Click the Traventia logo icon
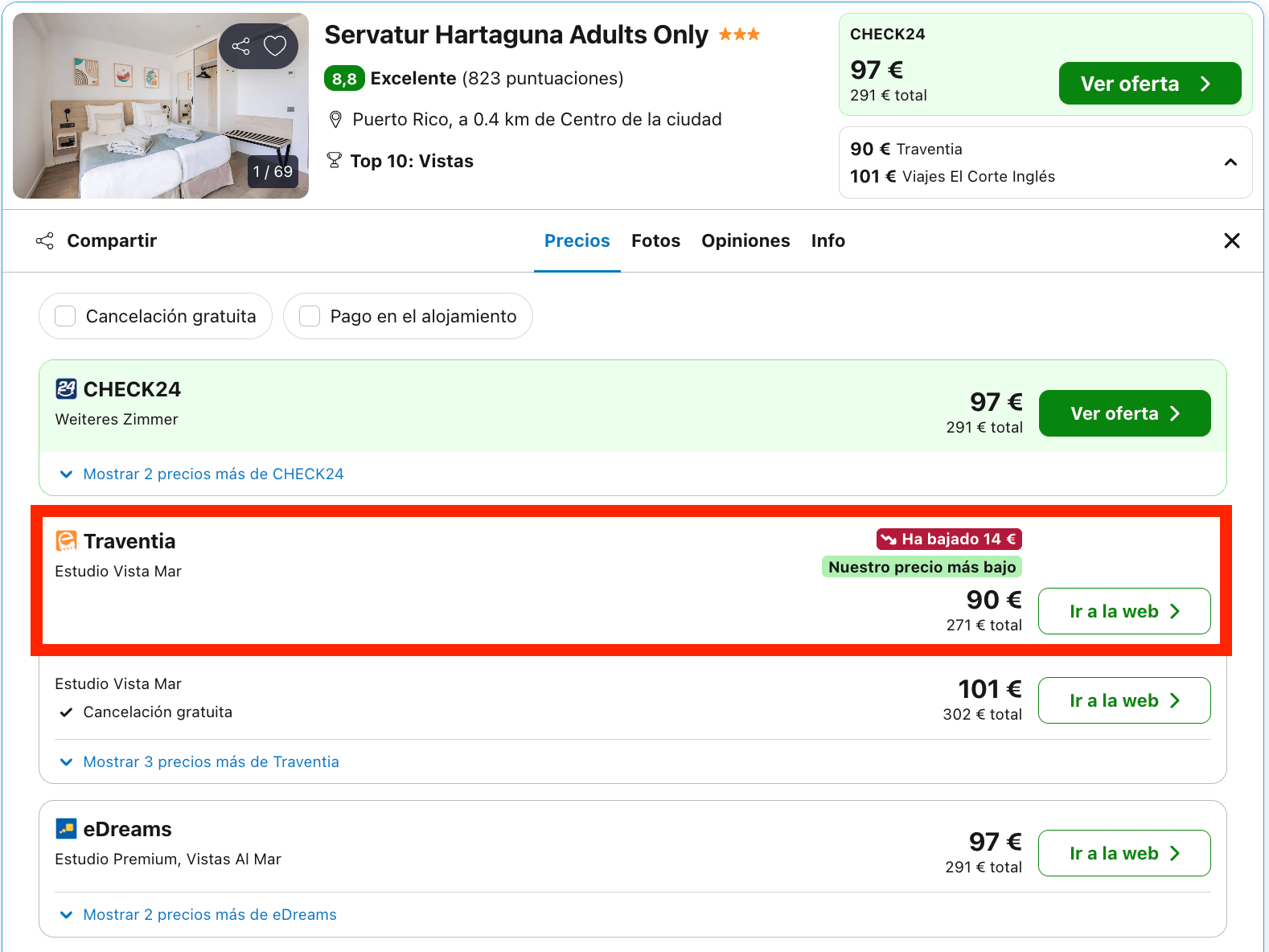The height and width of the screenshot is (952, 1269). coord(66,541)
